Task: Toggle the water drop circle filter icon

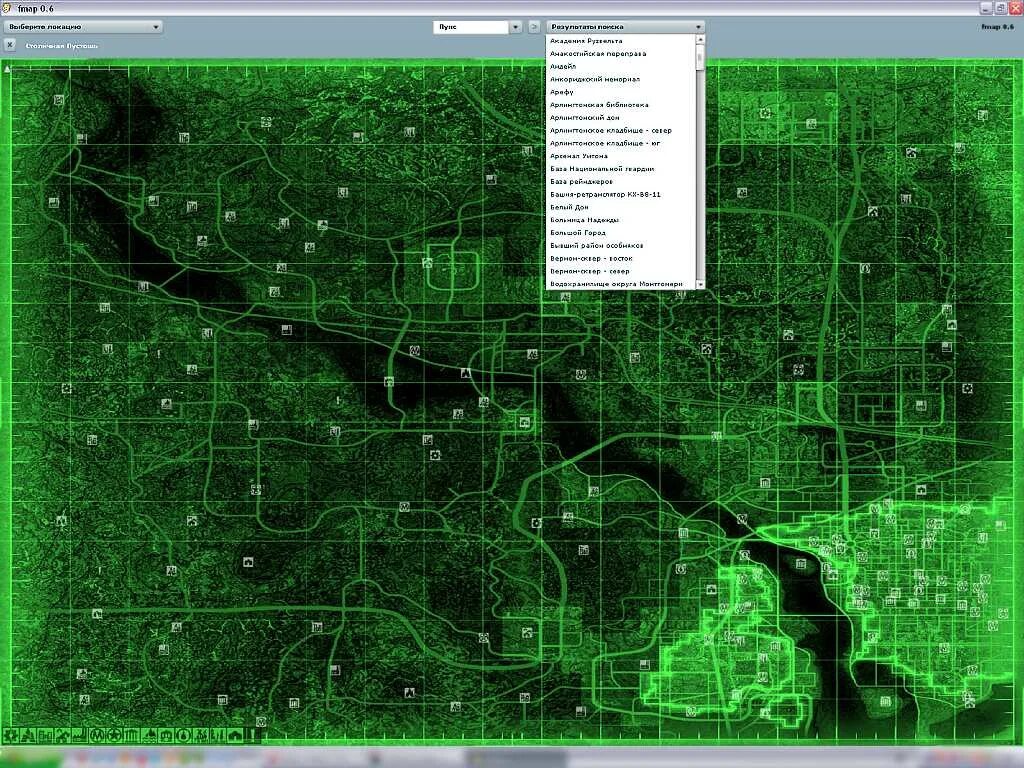Action: [x=184, y=735]
